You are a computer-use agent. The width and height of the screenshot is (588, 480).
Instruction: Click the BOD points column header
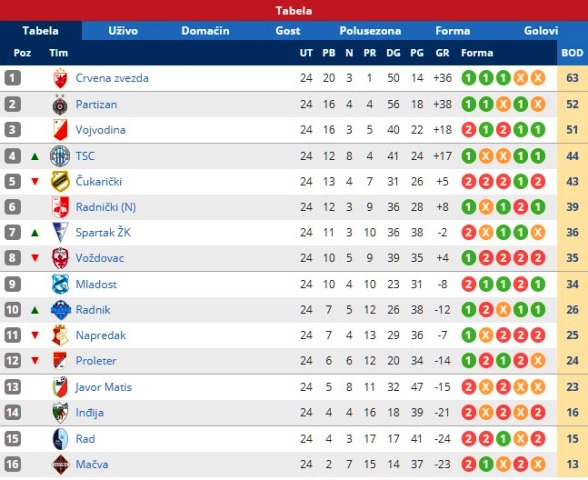pos(572,53)
